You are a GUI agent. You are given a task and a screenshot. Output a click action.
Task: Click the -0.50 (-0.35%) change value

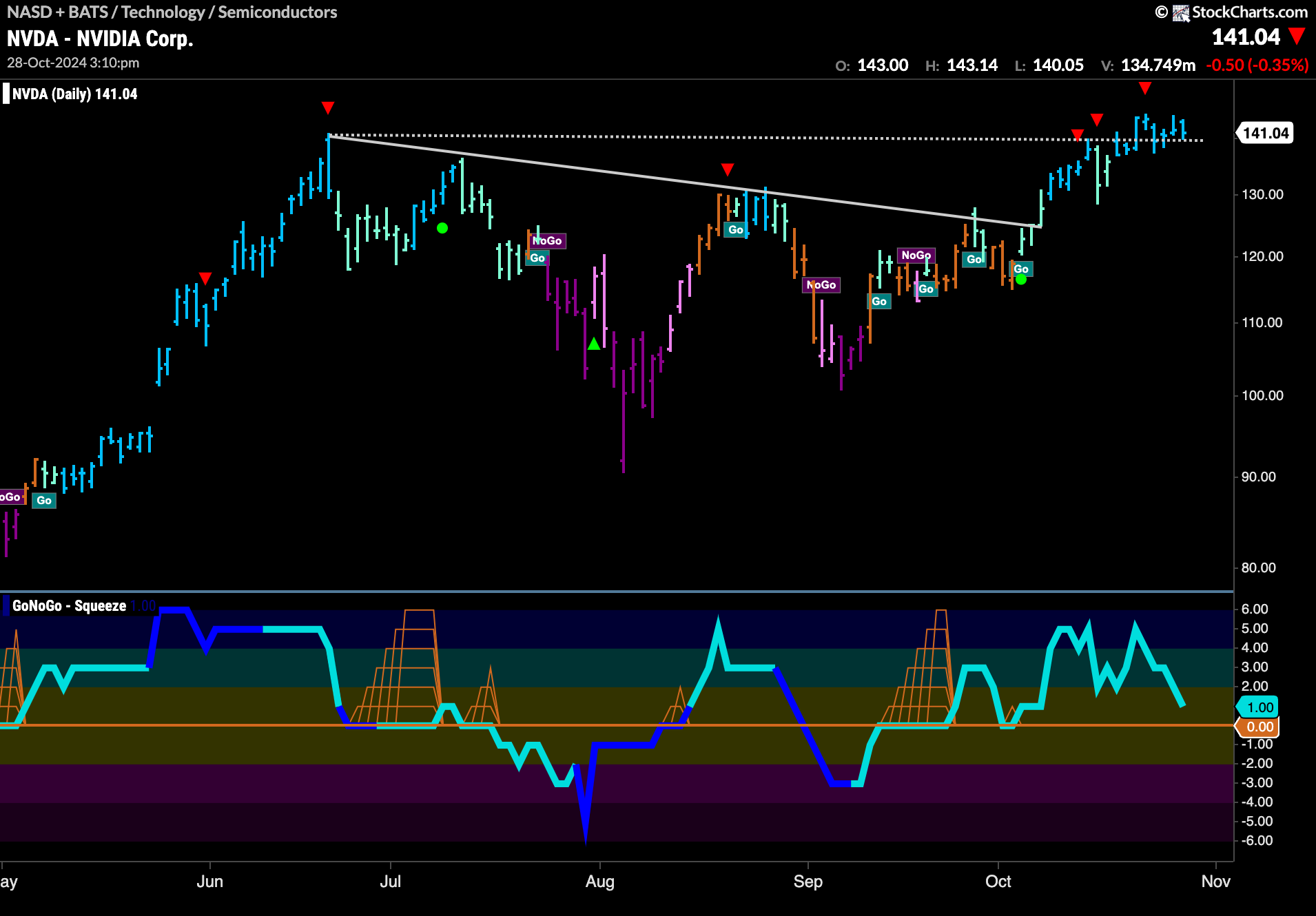[1257, 65]
